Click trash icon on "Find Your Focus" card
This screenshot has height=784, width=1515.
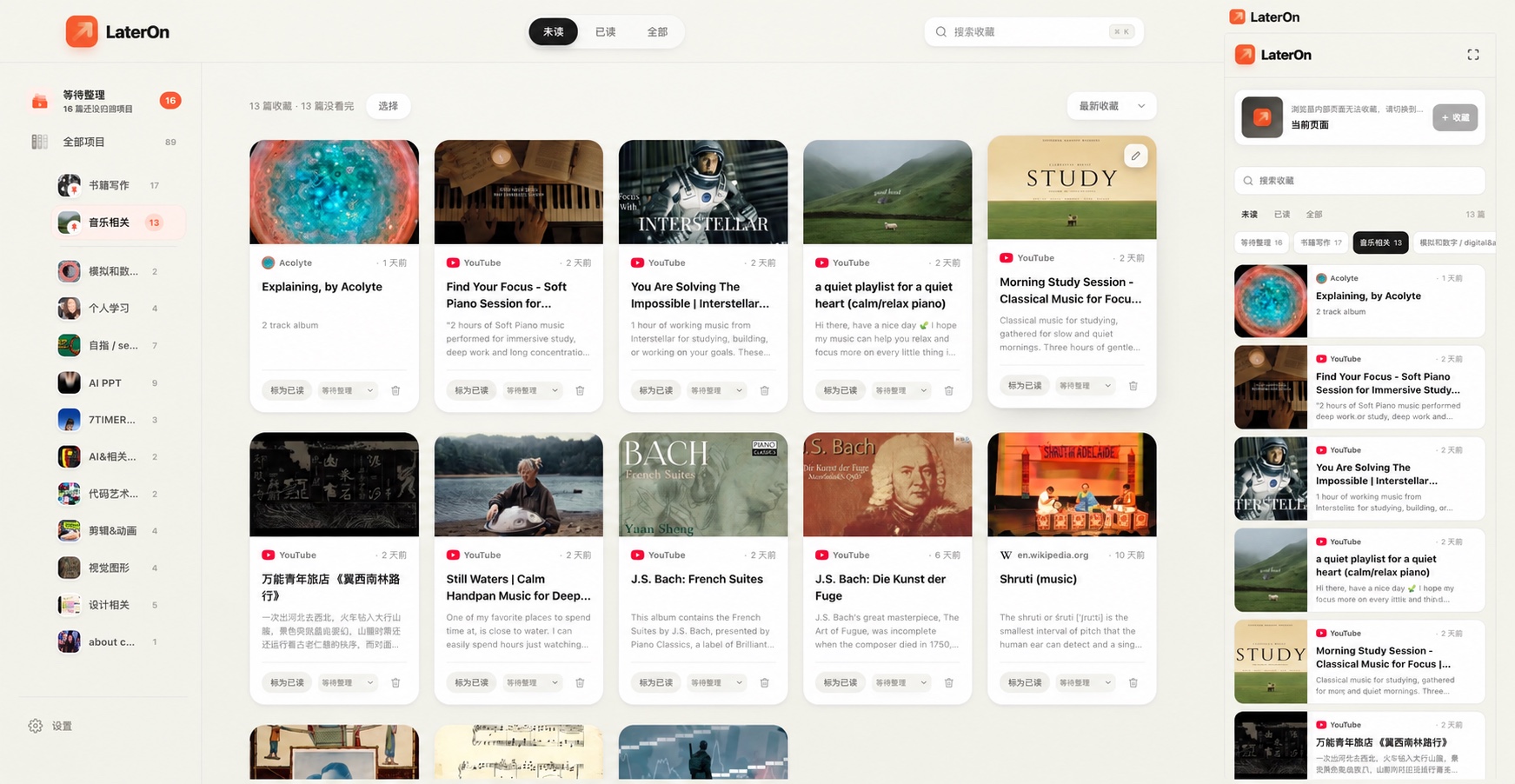coord(580,391)
